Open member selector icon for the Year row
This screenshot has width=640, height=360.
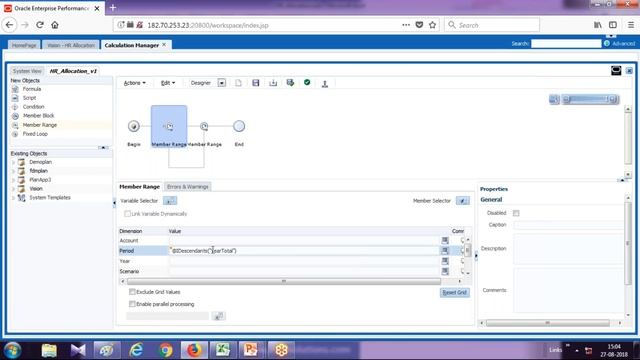click(445, 261)
